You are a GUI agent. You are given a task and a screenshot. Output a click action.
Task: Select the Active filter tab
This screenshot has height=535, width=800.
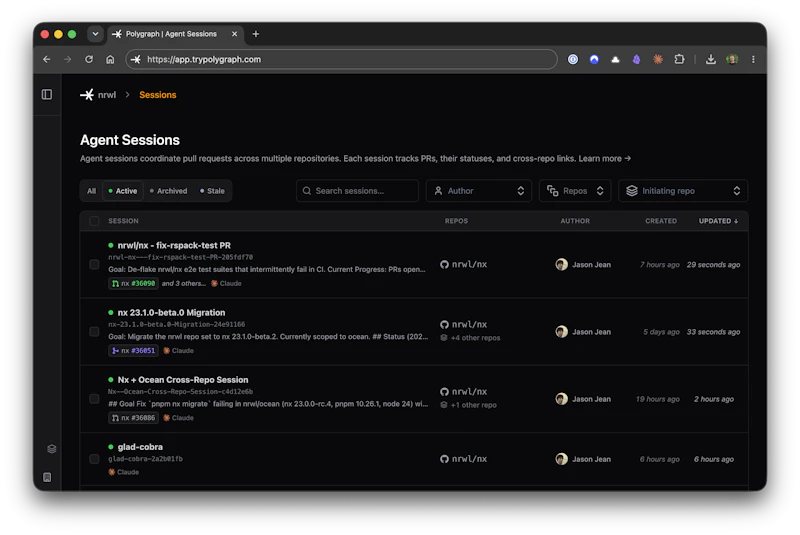122,191
